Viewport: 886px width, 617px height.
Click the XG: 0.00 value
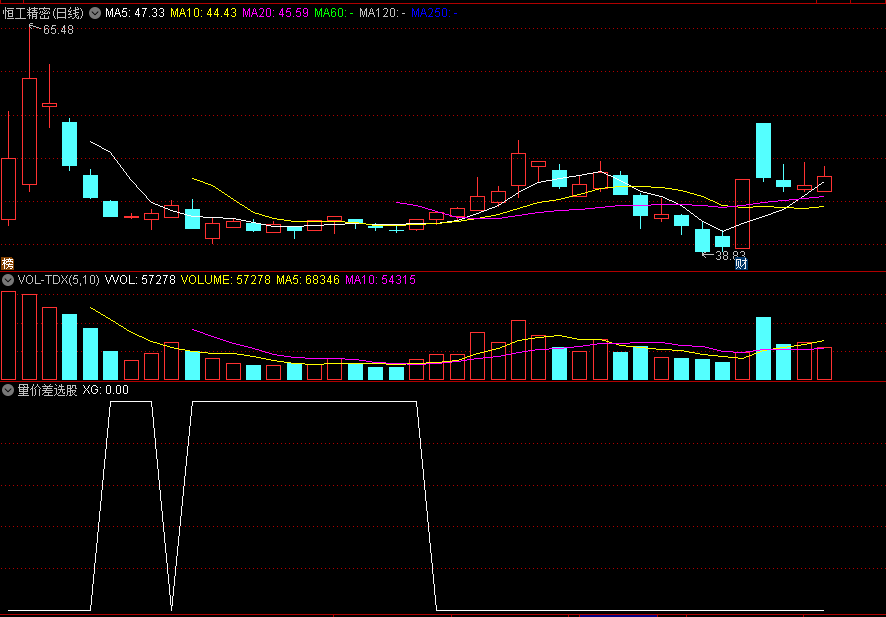point(106,390)
